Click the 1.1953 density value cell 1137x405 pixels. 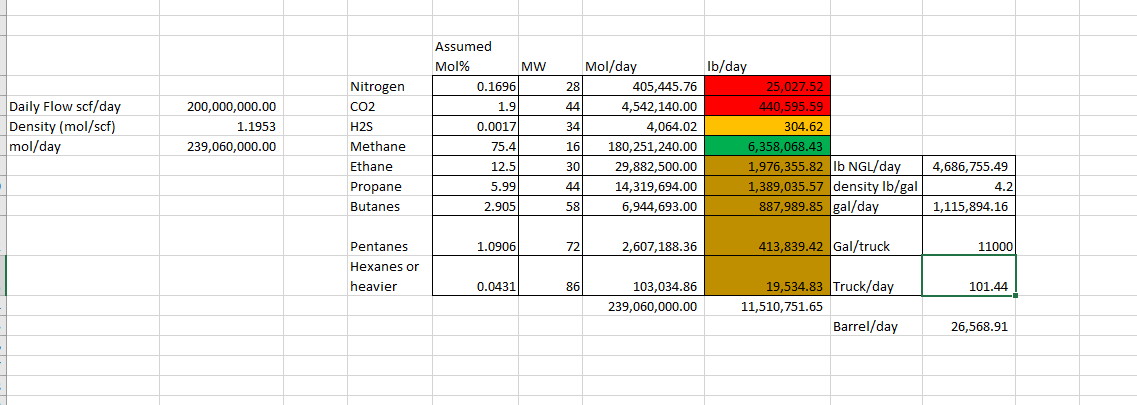(x=221, y=127)
